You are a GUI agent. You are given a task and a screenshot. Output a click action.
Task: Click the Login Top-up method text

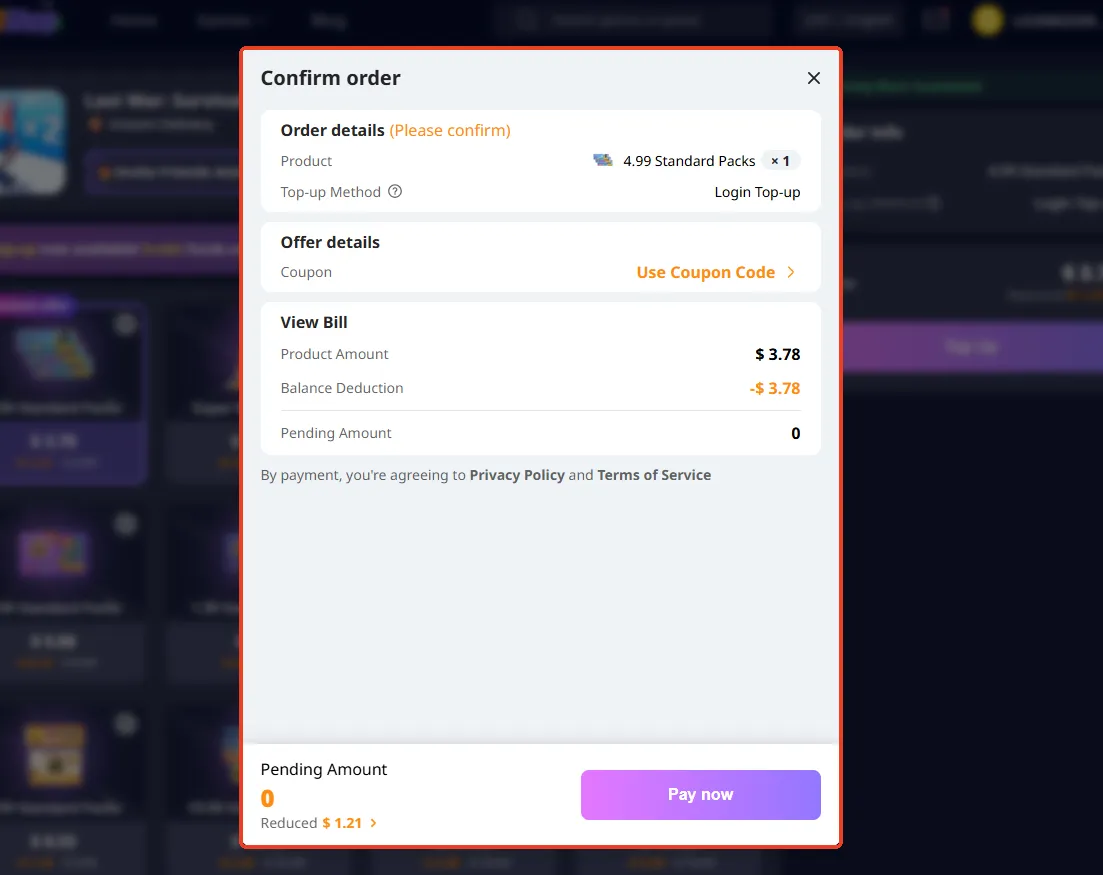757,192
